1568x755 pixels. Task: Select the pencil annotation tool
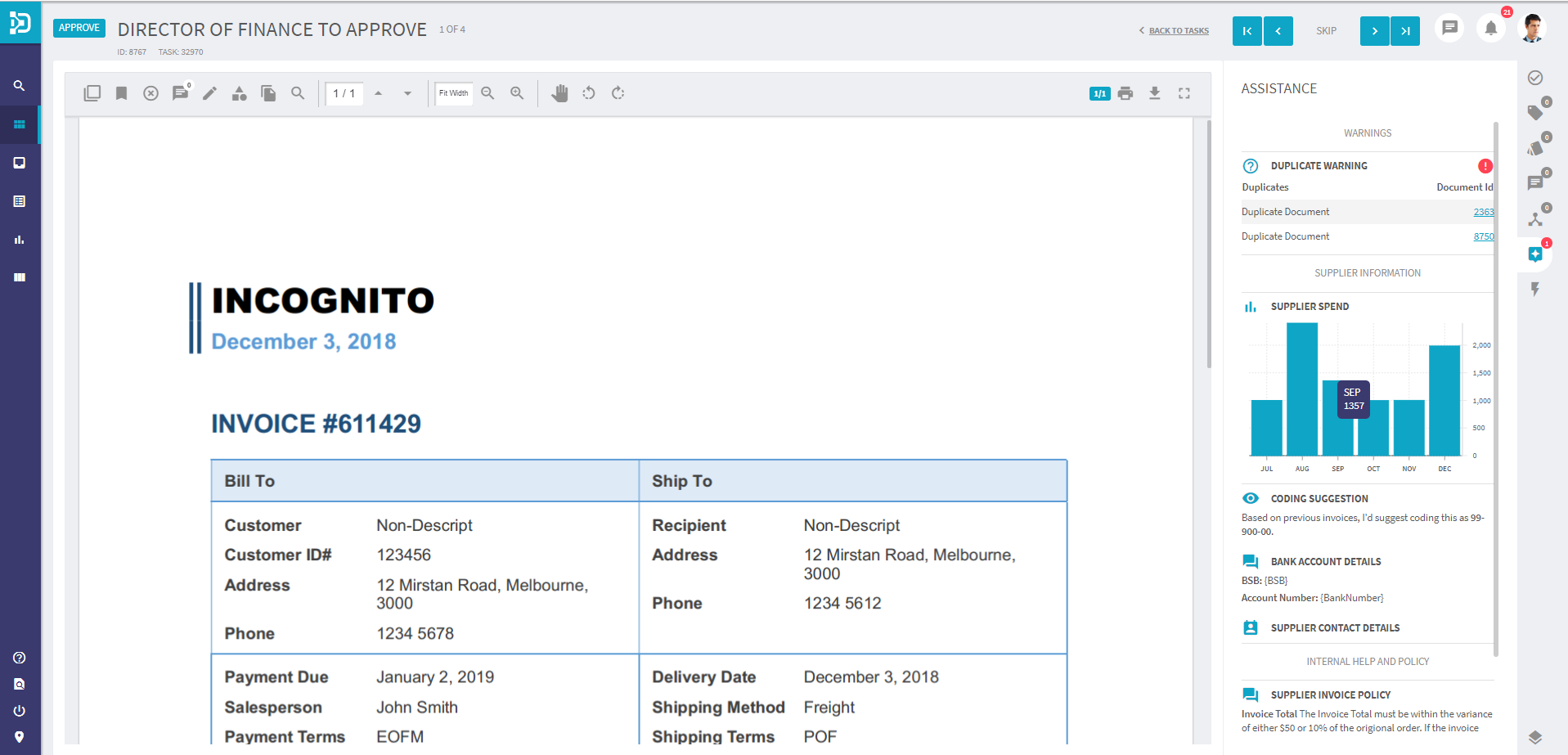pos(209,93)
